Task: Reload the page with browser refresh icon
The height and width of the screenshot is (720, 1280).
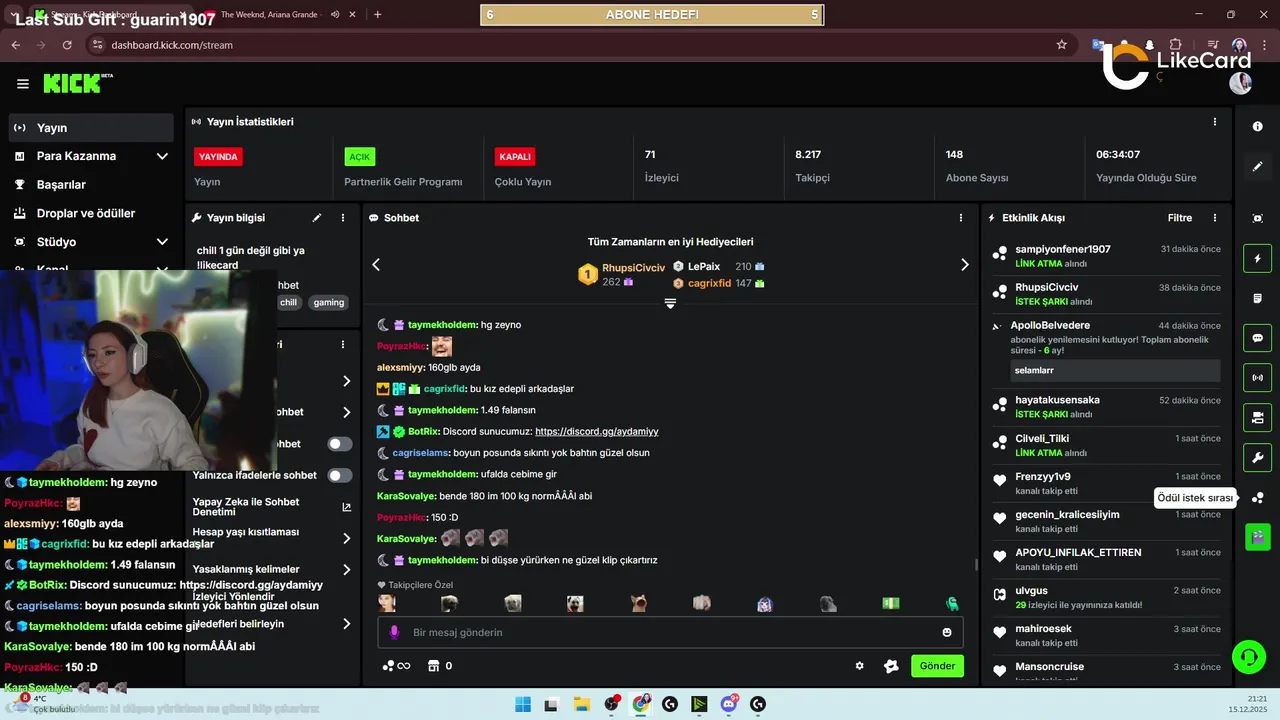Action: point(67,45)
